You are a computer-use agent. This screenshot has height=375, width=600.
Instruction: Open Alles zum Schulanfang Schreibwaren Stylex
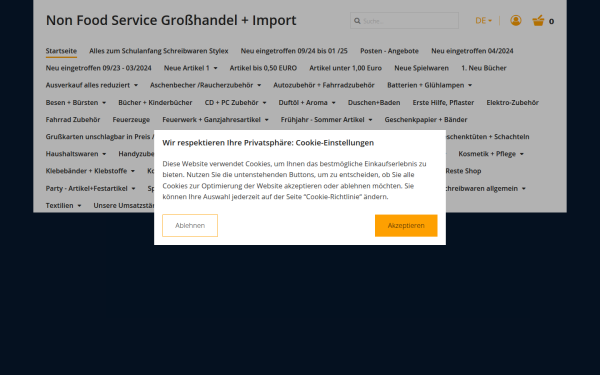159,51
